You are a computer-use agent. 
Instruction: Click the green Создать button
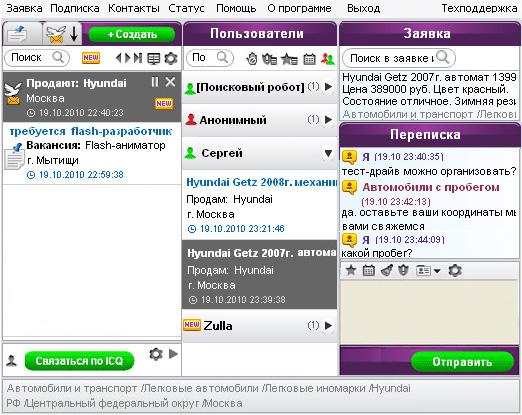[x=132, y=34]
